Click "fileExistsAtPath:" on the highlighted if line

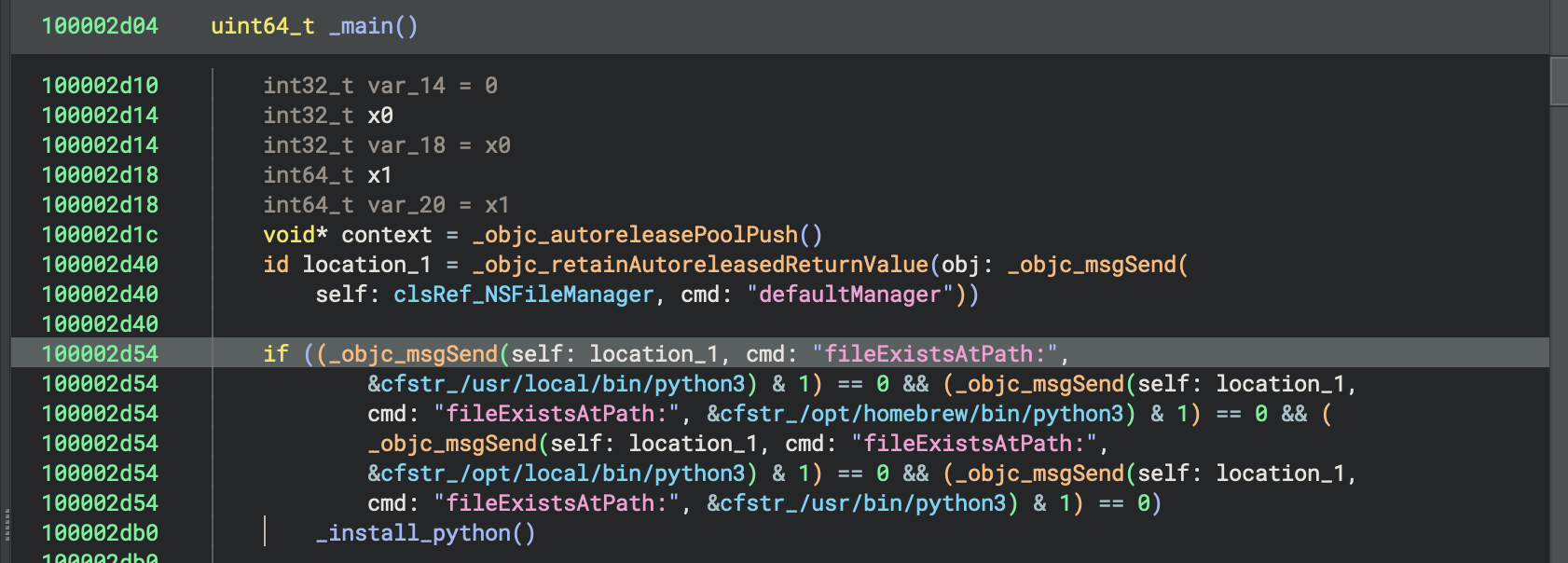935,354
